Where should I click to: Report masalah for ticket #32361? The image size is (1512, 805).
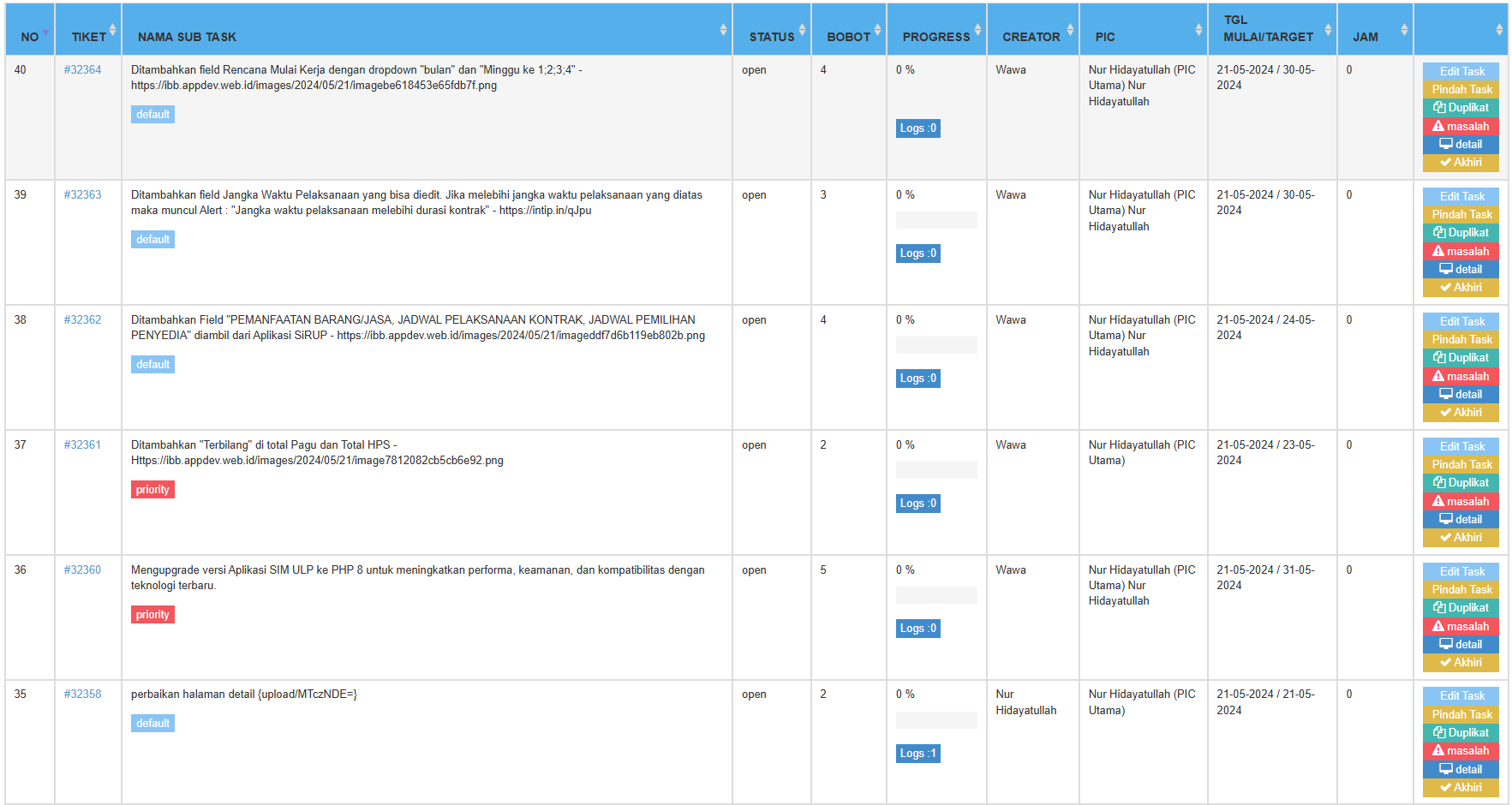point(1461,501)
